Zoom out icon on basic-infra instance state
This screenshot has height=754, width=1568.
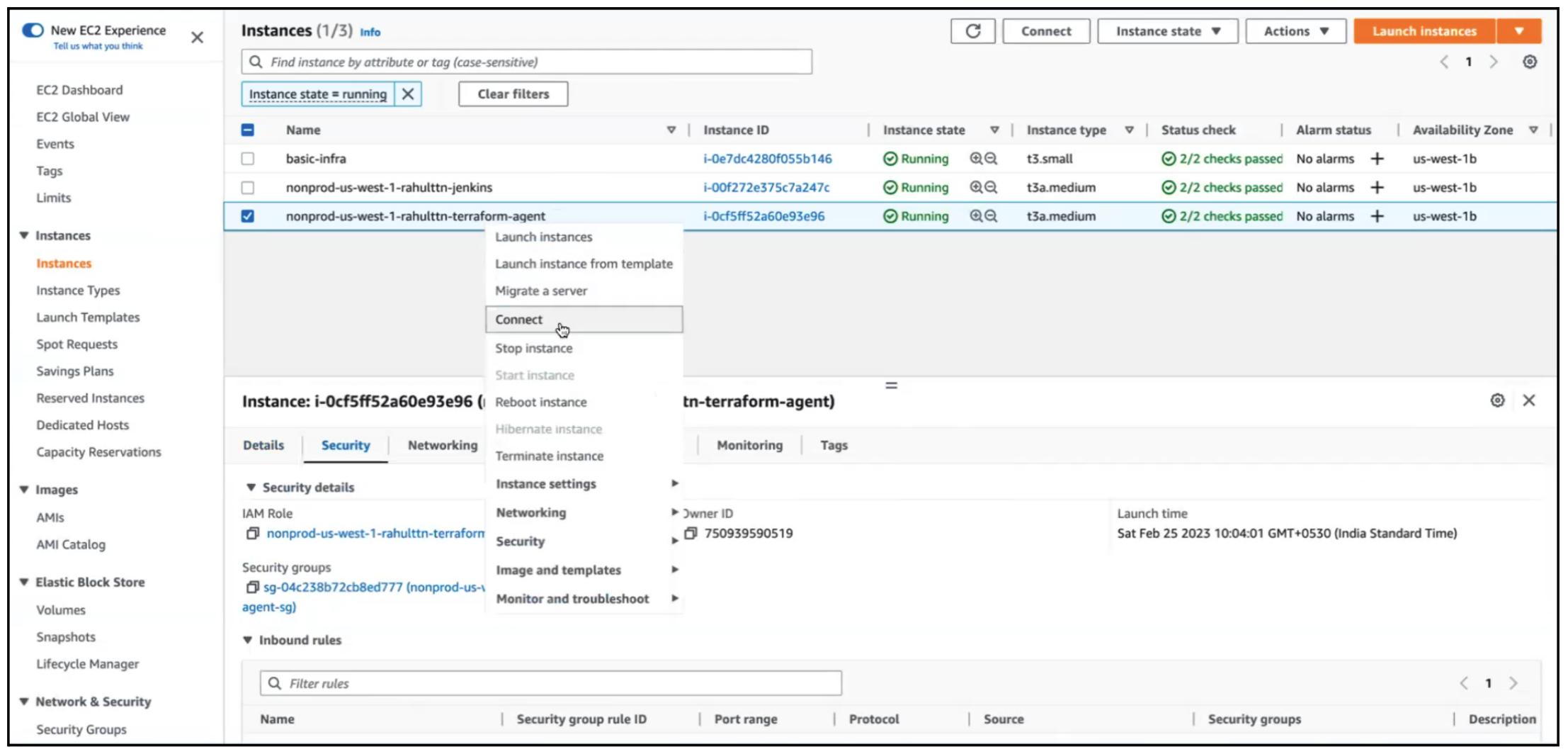991,159
